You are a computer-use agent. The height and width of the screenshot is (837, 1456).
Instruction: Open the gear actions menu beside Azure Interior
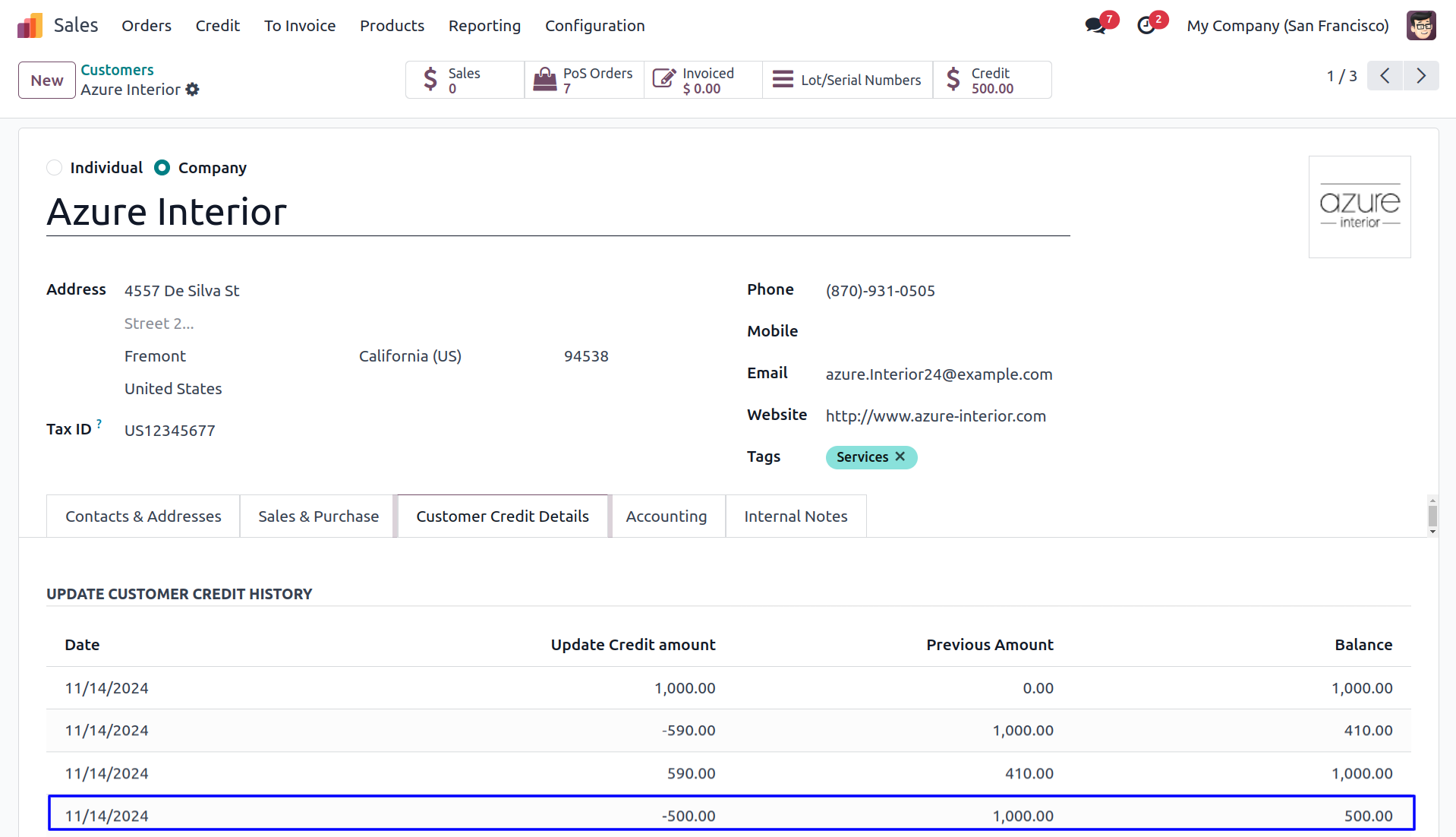click(193, 90)
